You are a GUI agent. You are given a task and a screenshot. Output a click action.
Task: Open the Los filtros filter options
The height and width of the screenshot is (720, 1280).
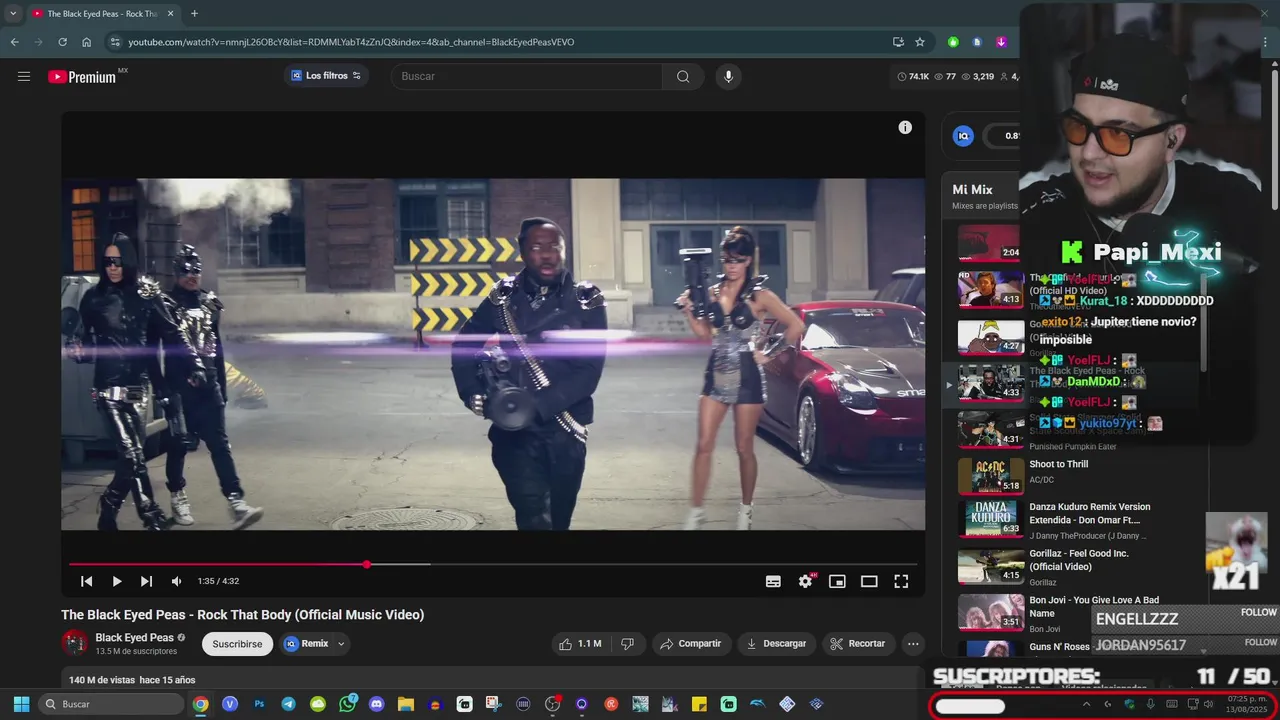326,76
